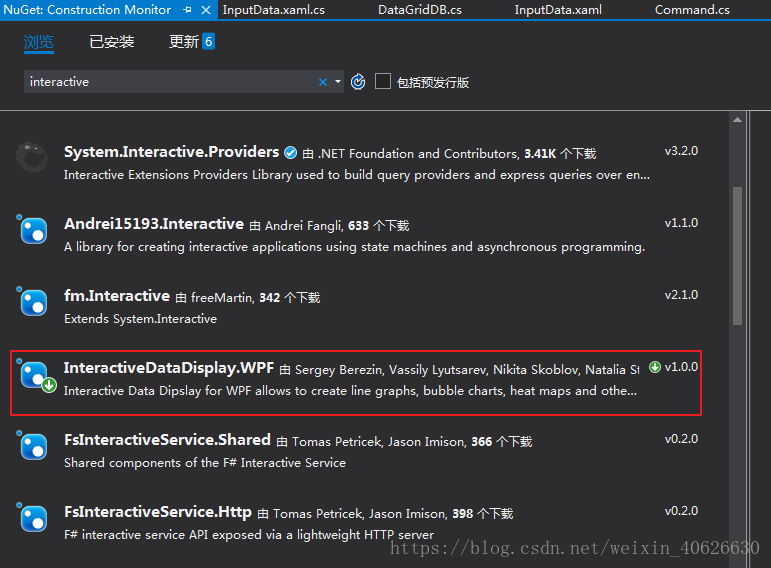Click version v3.2.0 of System.Interactive.Providers
Screen dimensions: 771x568
coord(681,151)
